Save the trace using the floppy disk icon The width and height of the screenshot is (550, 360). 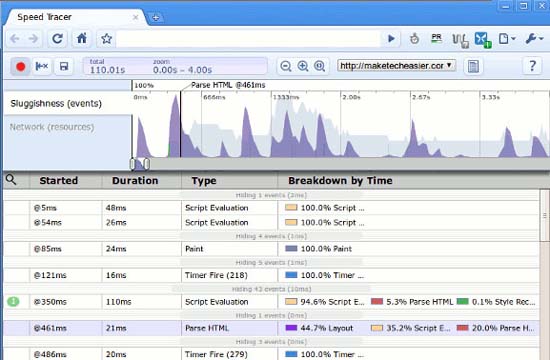(x=64, y=66)
